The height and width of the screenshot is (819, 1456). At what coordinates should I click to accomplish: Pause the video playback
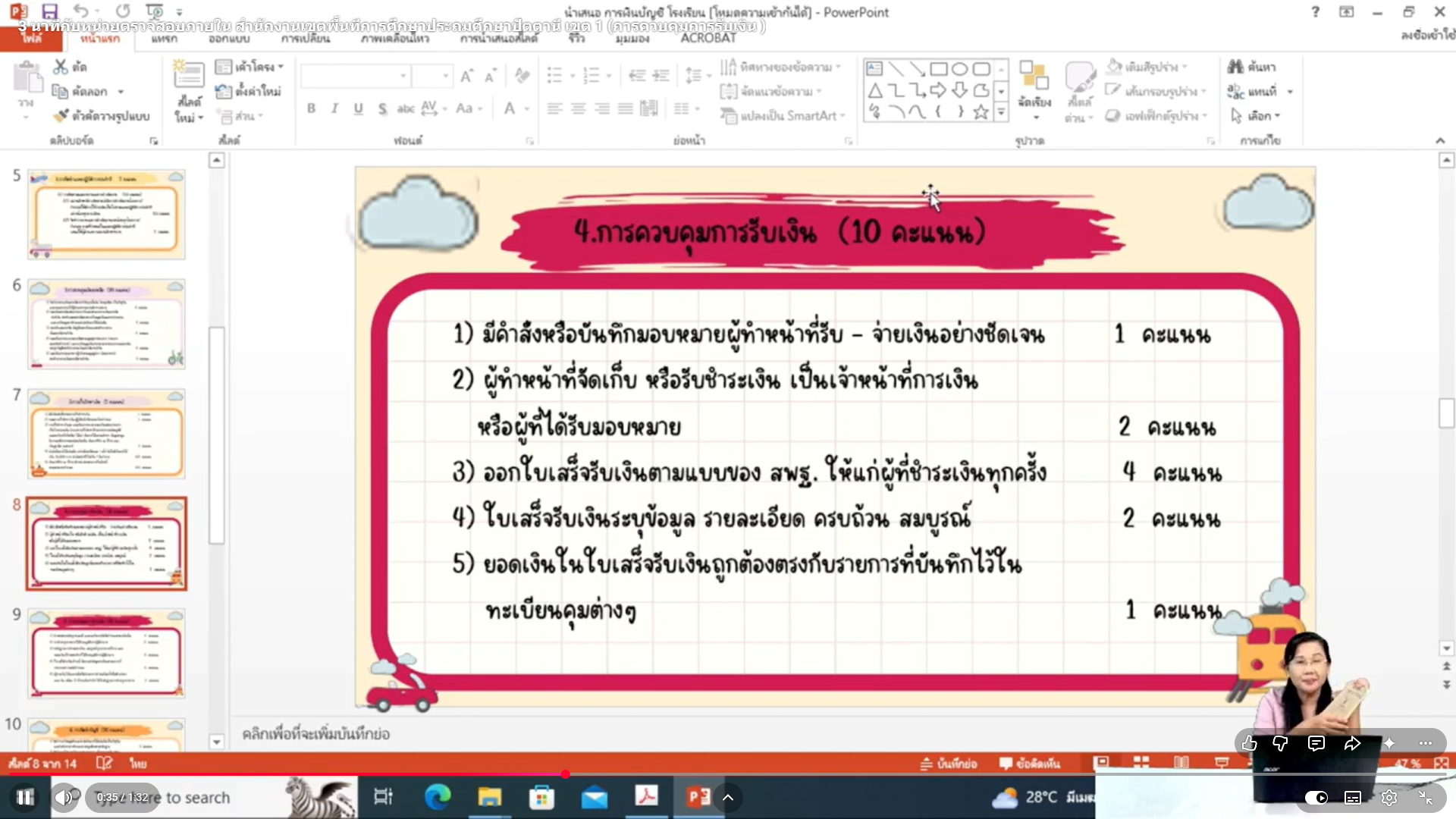(25, 798)
